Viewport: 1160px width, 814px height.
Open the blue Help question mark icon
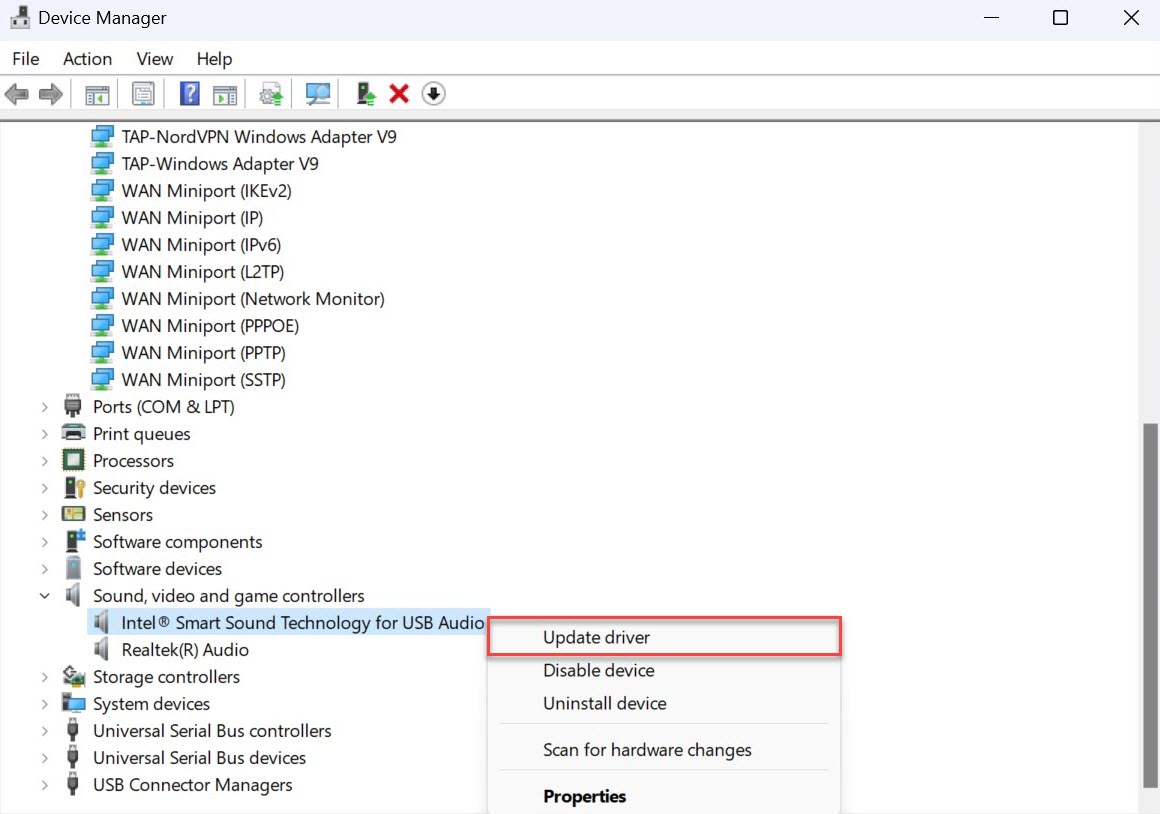[x=189, y=94]
